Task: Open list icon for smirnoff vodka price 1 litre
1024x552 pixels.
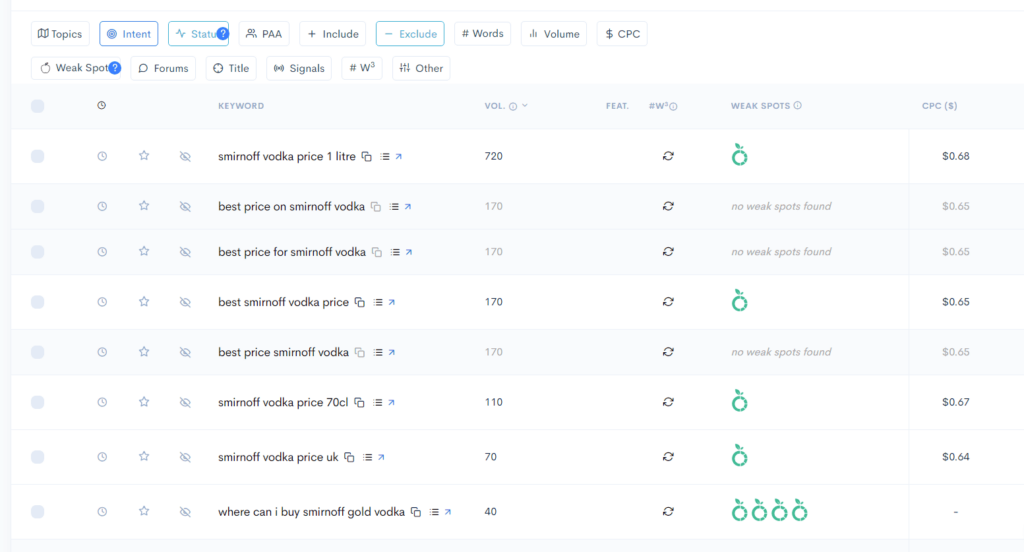Action: pos(385,157)
